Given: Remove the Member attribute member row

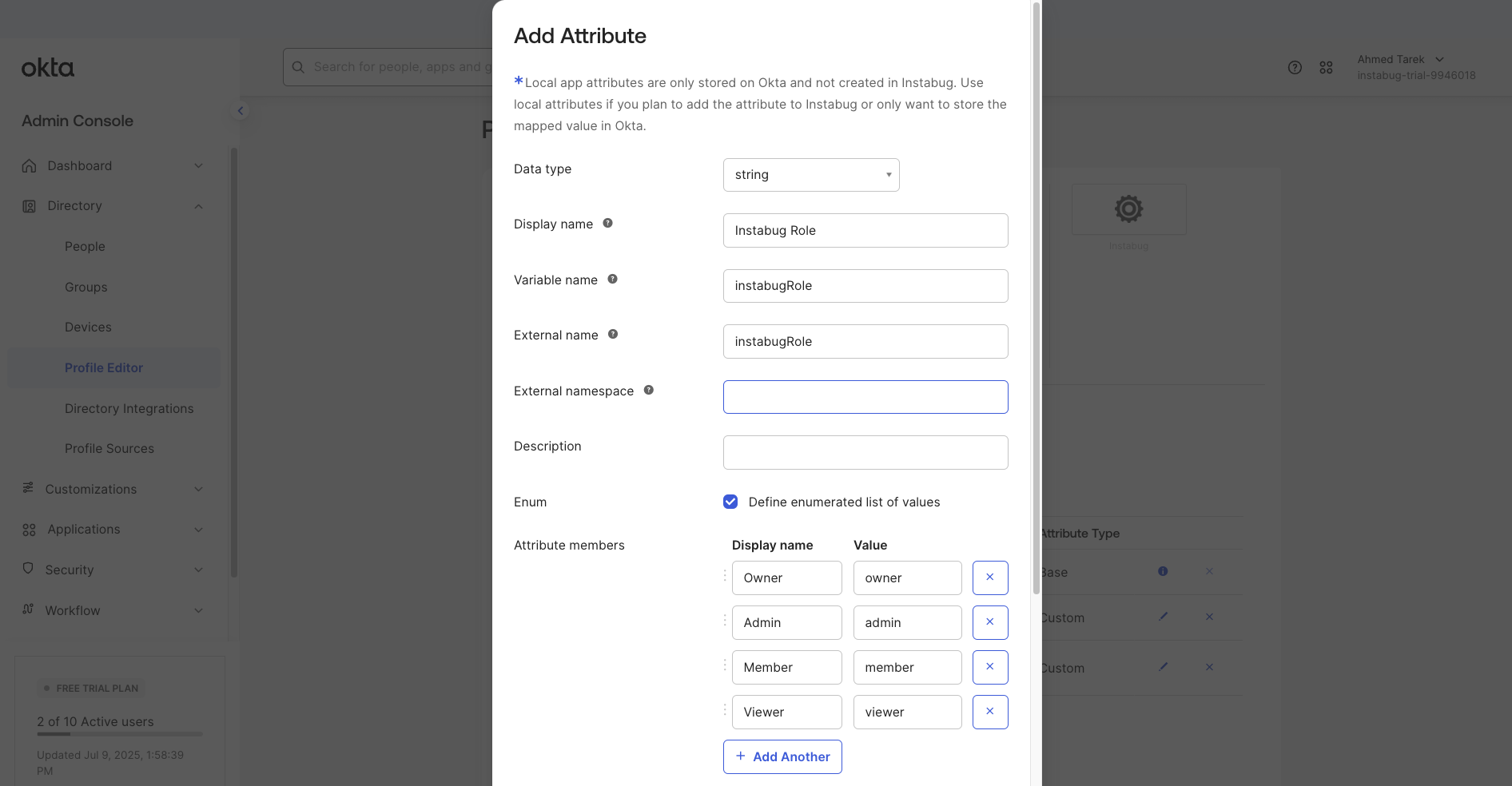Looking at the screenshot, I should [989, 667].
